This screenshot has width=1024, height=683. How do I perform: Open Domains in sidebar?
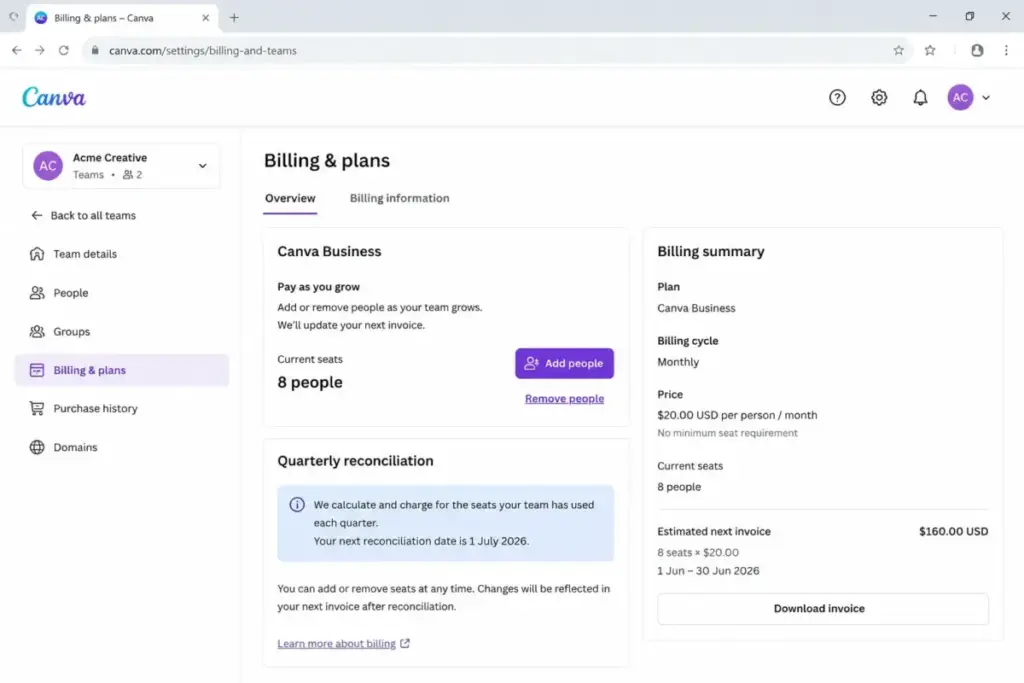coord(121,447)
